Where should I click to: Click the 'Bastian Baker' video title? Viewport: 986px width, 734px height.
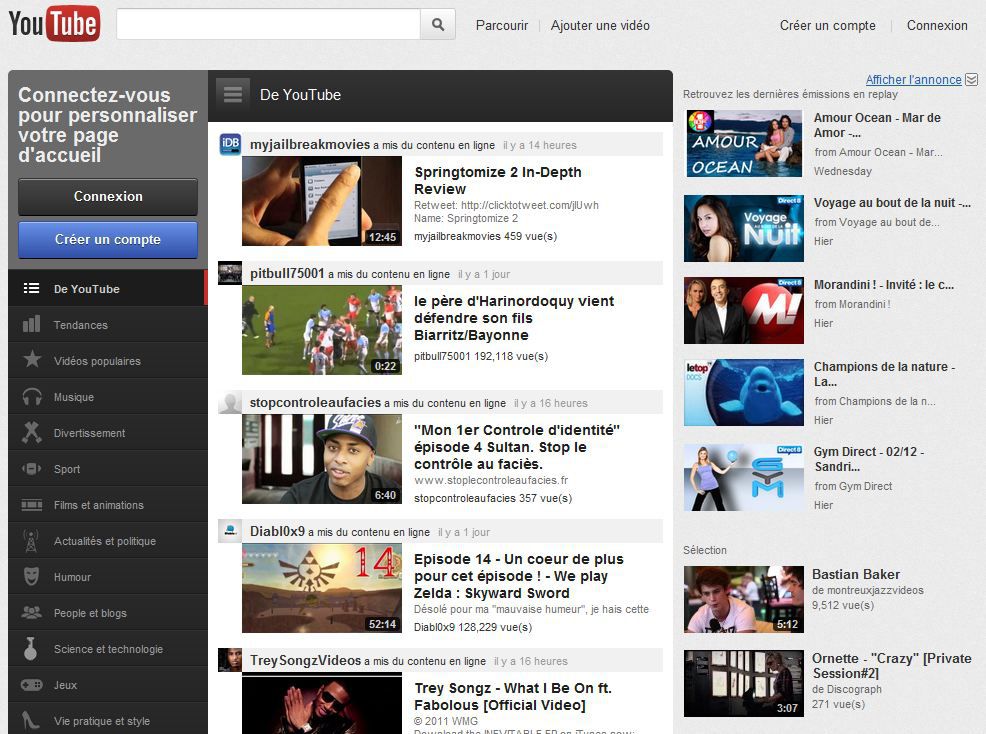[856, 574]
